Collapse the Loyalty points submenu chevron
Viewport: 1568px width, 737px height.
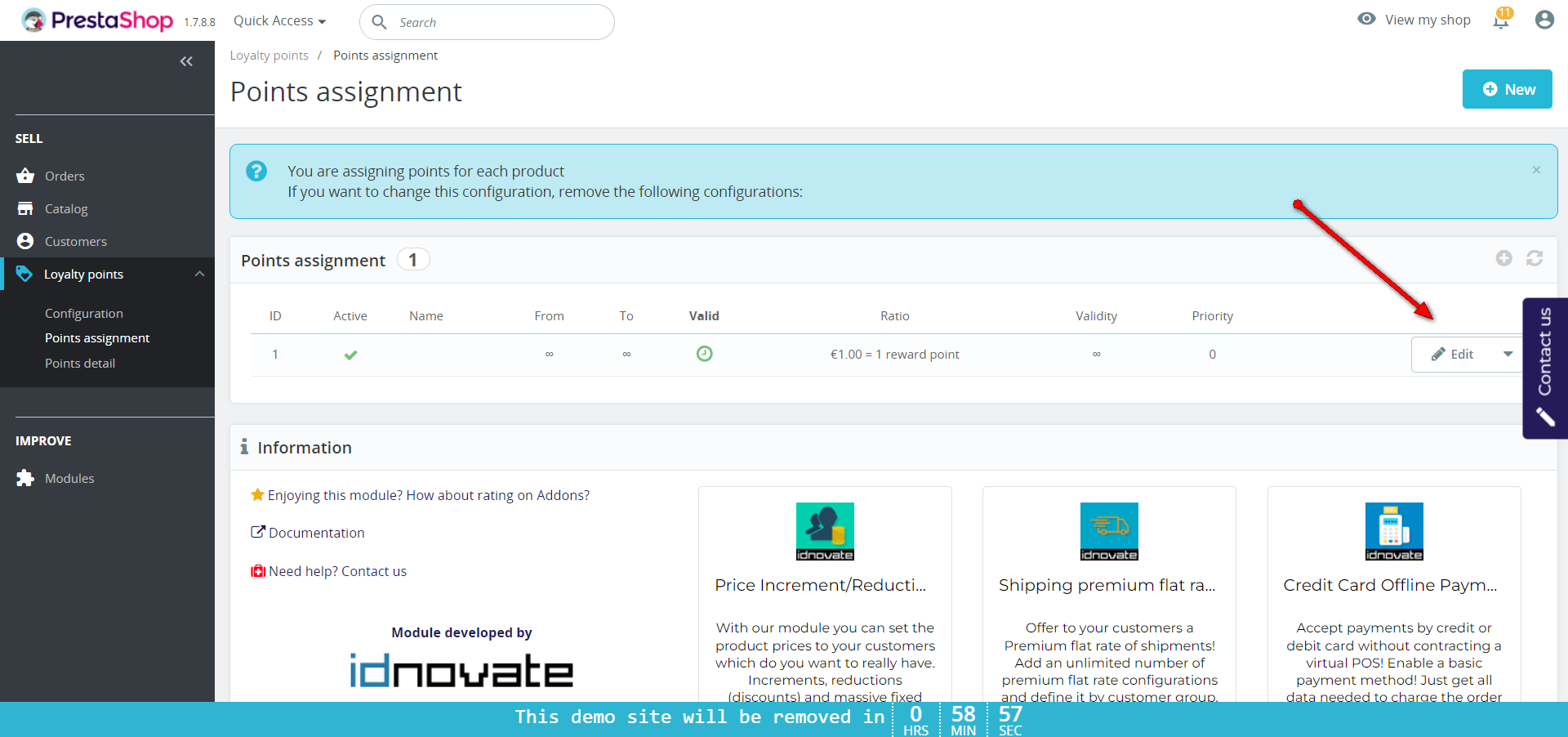[x=199, y=274]
